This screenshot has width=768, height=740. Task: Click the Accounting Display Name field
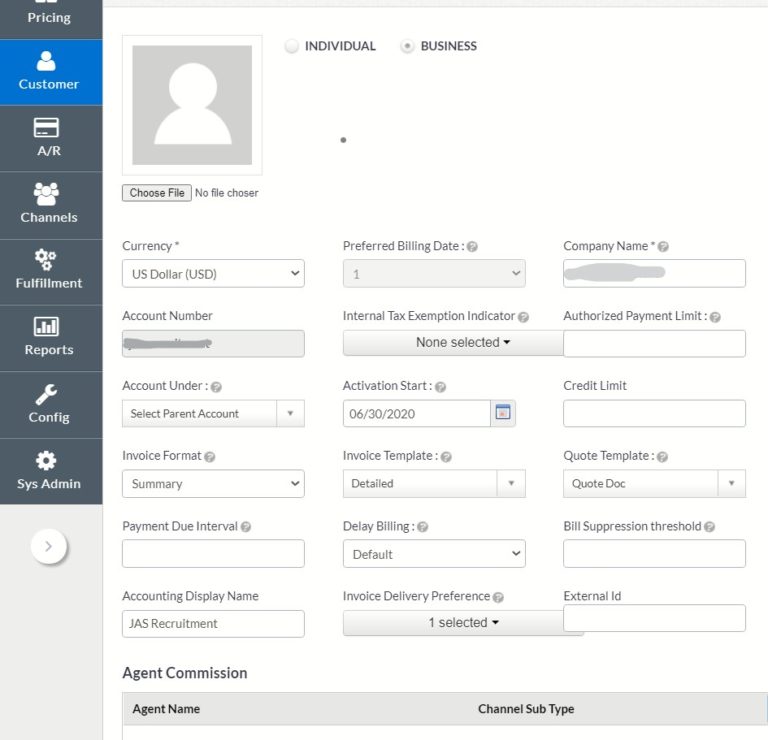[x=213, y=624]
